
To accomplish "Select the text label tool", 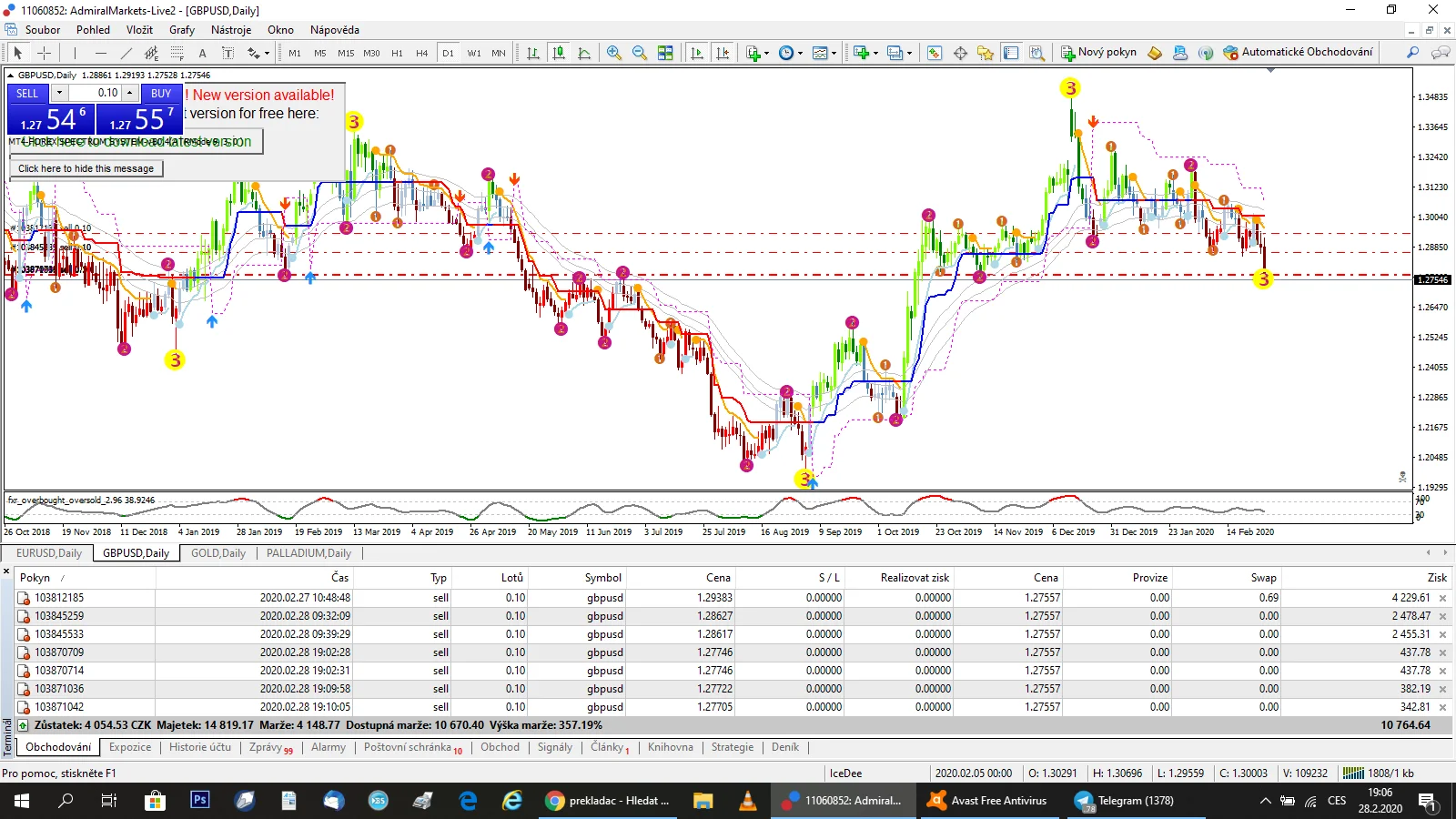I will point(227,53).
